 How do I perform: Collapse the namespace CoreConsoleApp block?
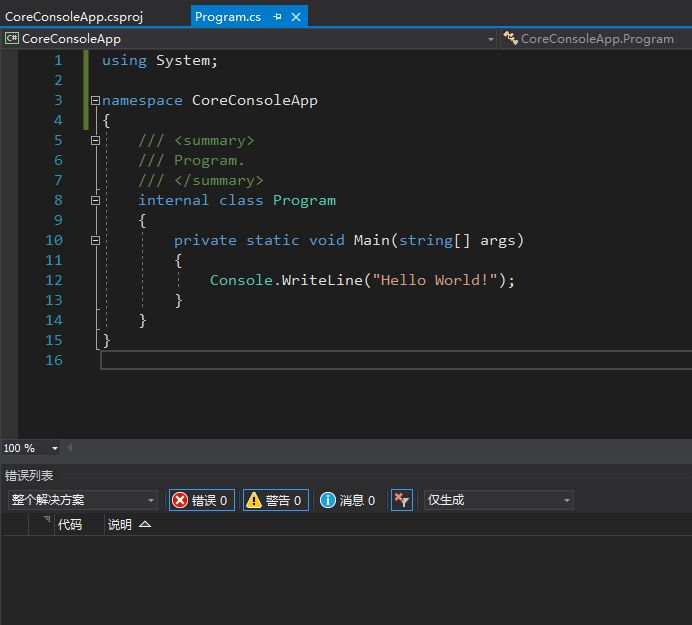coord(95,100)
